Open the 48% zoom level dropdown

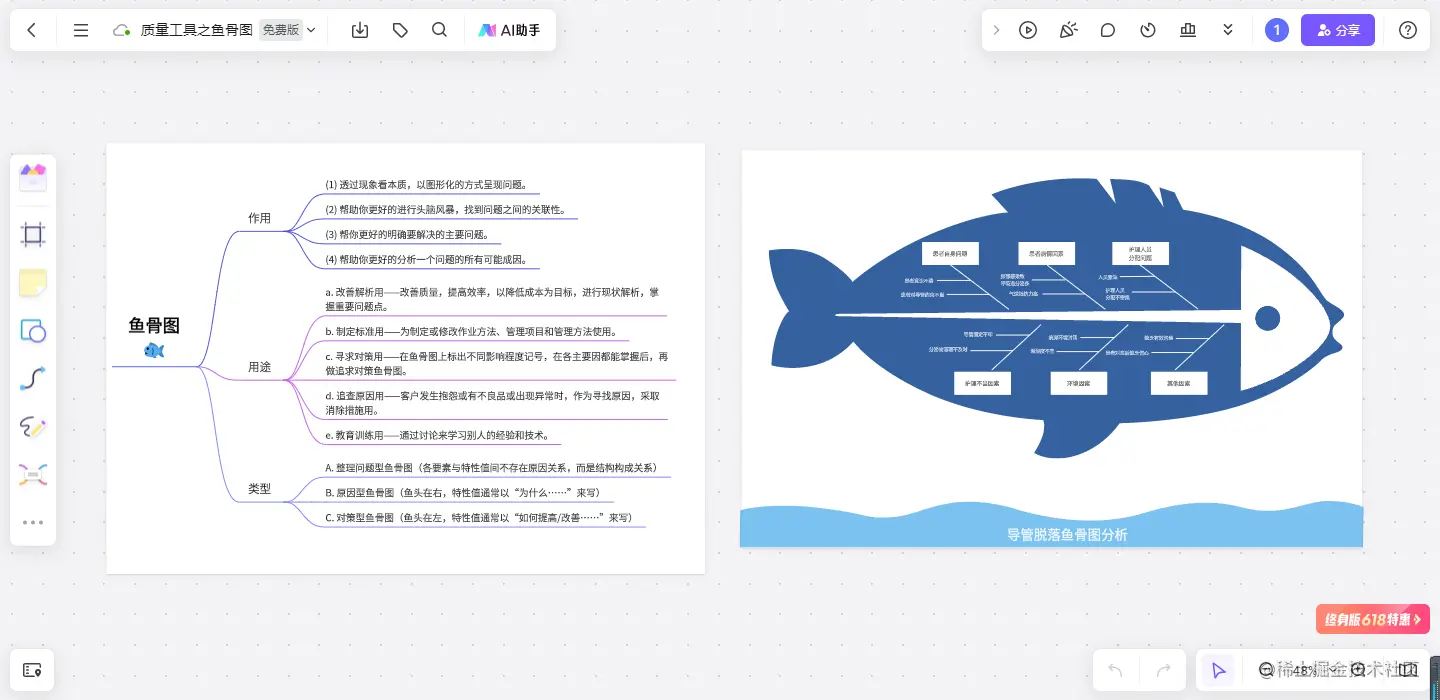point(1312,670)
